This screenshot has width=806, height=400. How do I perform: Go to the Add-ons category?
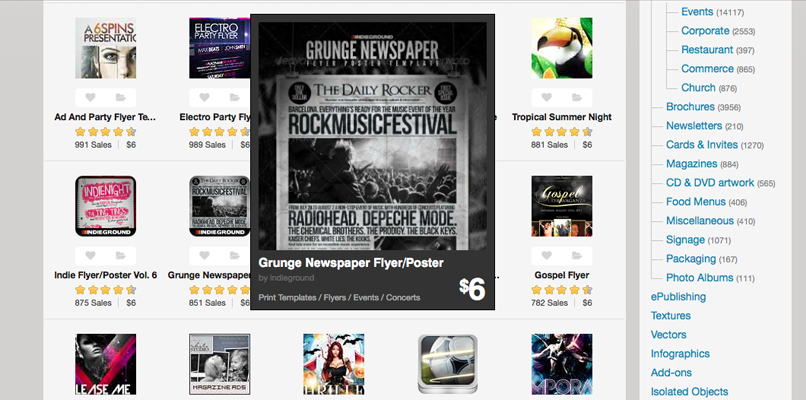671,373
